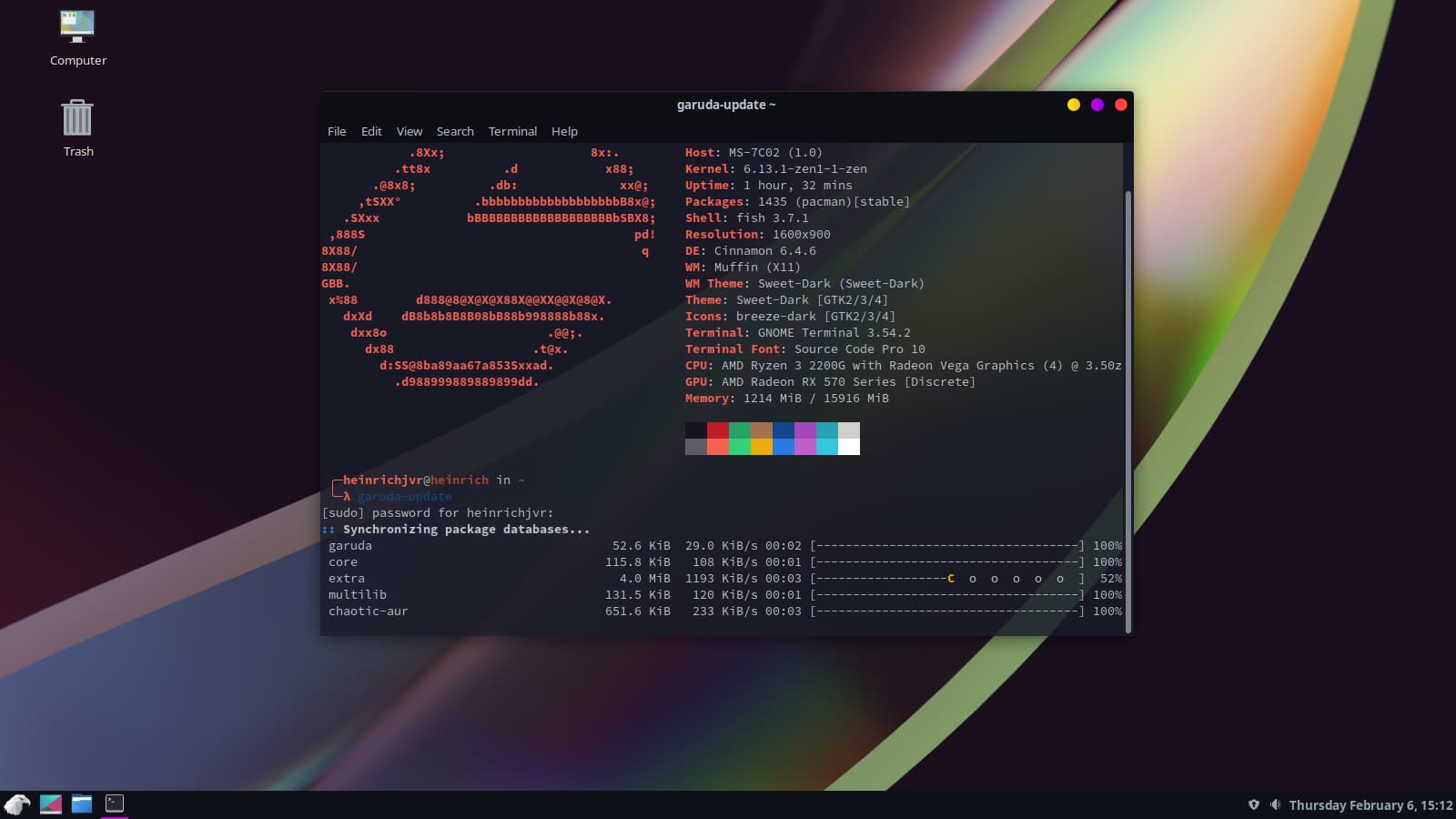Click the 'DE: Cinnamon 6.4.6' line

tap(751, 251)
